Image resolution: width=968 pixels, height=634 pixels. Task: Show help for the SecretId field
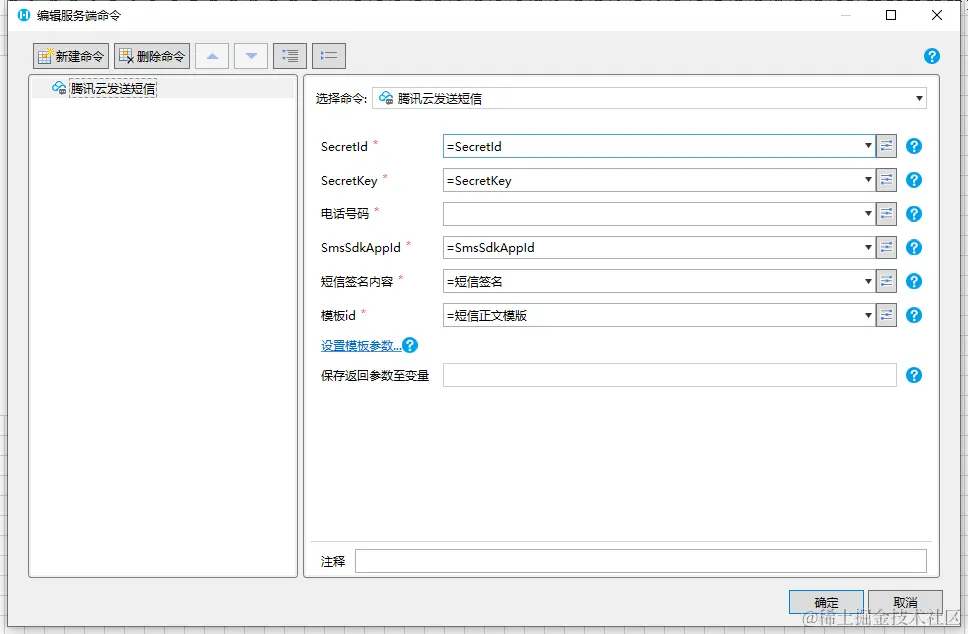(914, 146)
